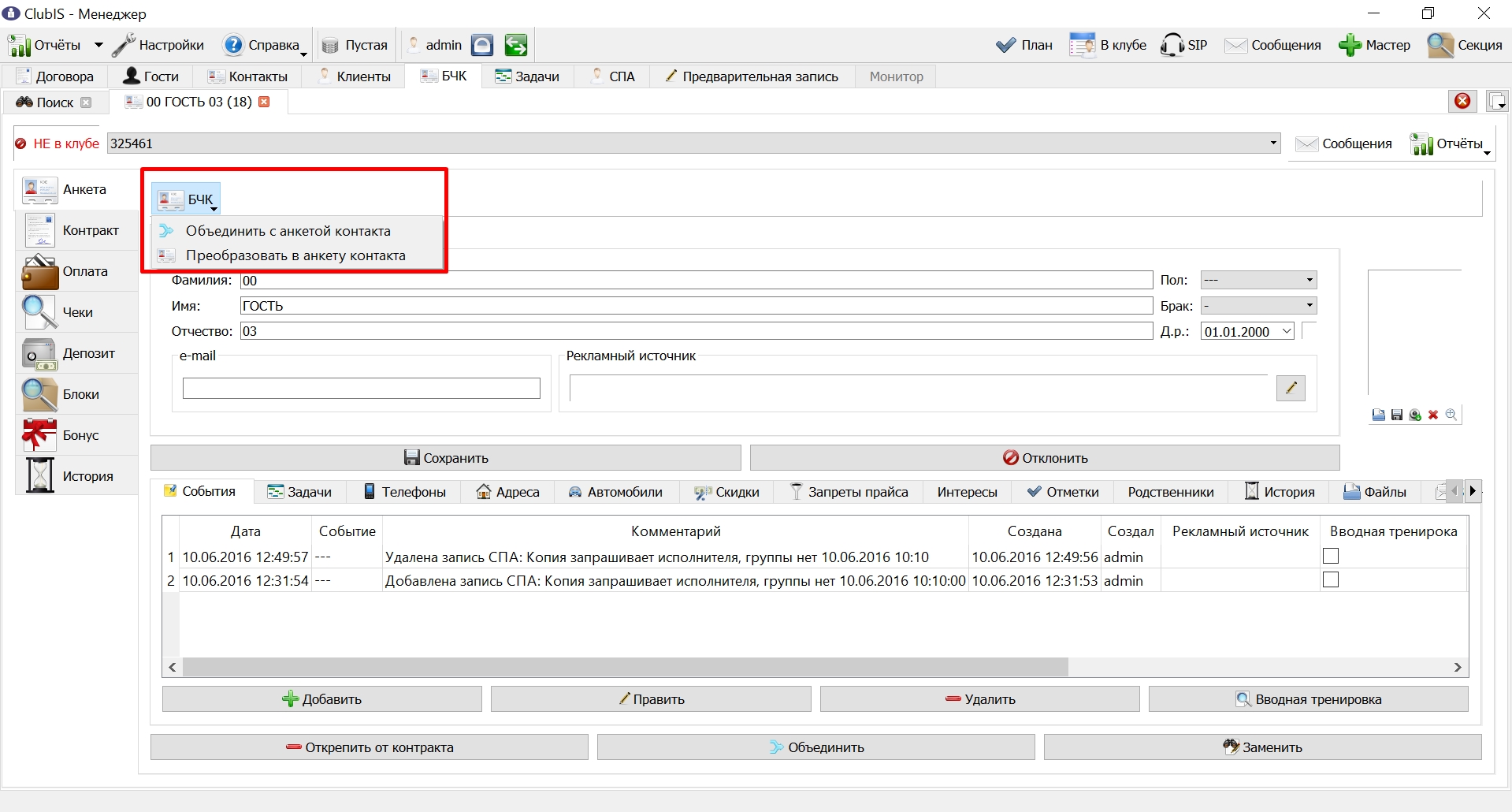The image size is (1512, 812).
Task: Switch to the Телефоны tab
Action: point(405,492)
